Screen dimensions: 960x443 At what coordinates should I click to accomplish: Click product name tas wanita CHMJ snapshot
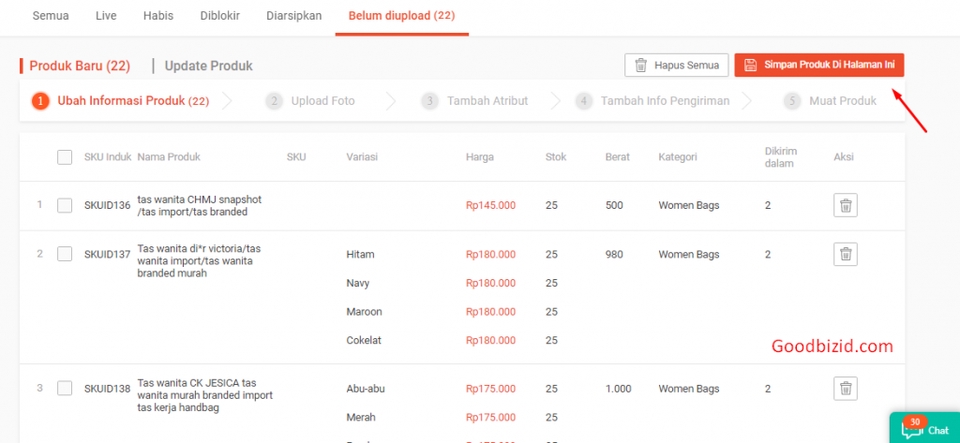pos(200,206)
